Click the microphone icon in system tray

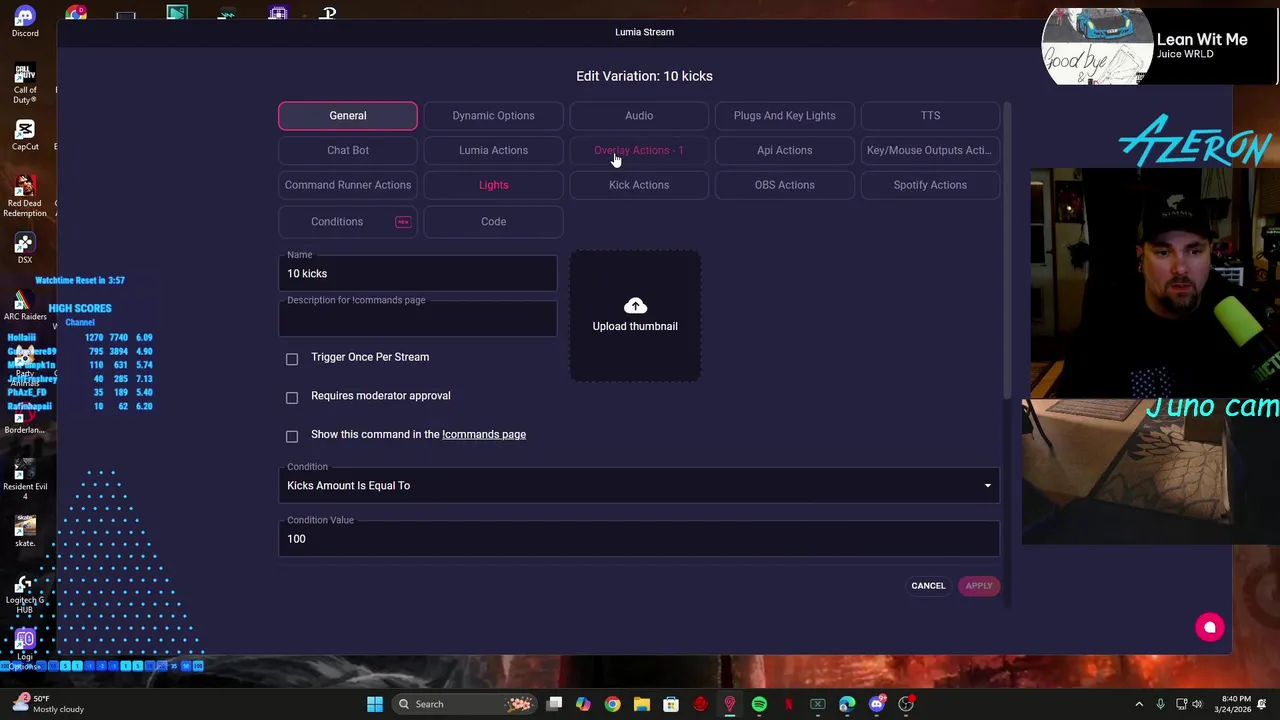1160,704
